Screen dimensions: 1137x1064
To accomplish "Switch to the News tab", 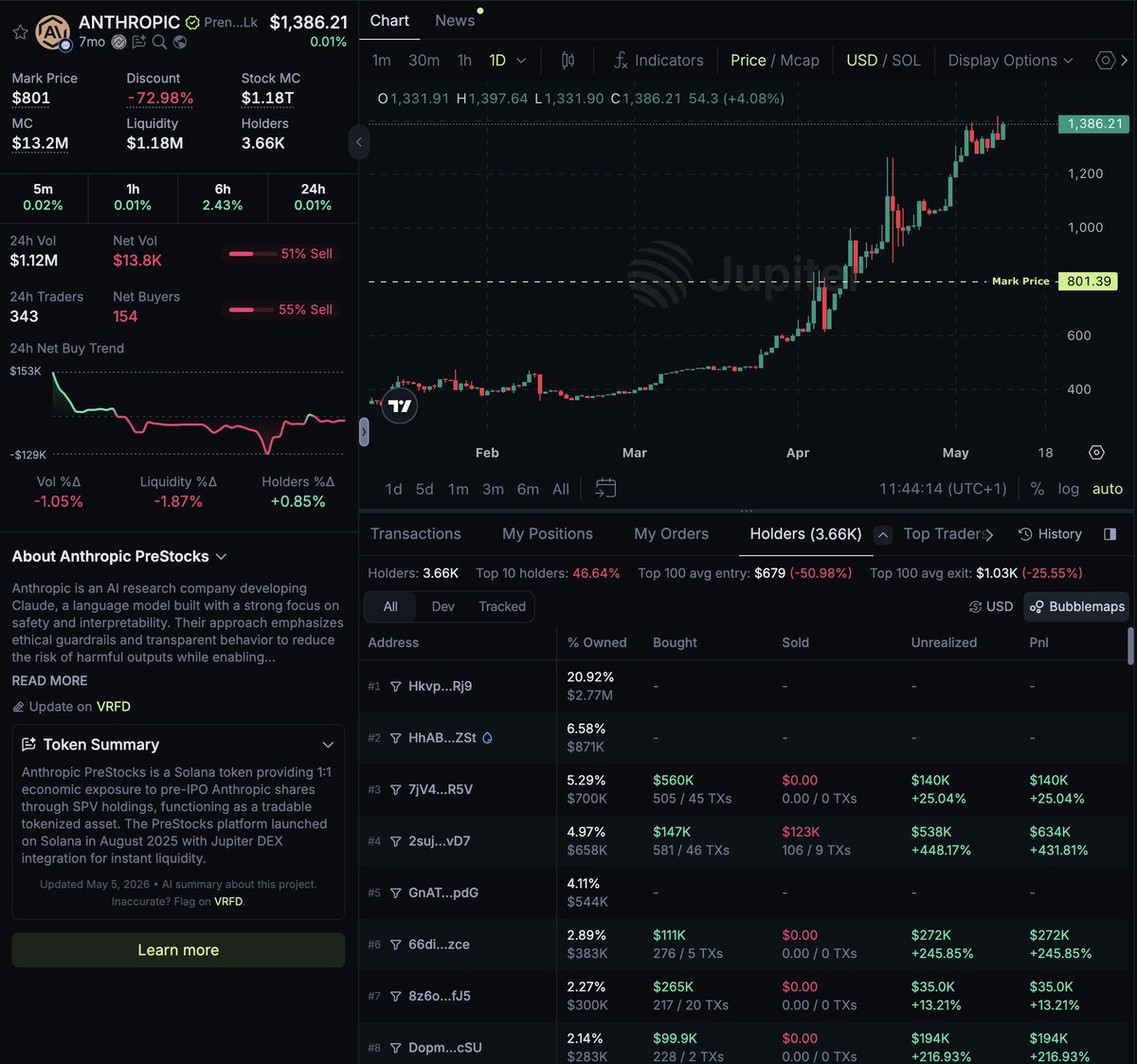I will tap(455, 21).
